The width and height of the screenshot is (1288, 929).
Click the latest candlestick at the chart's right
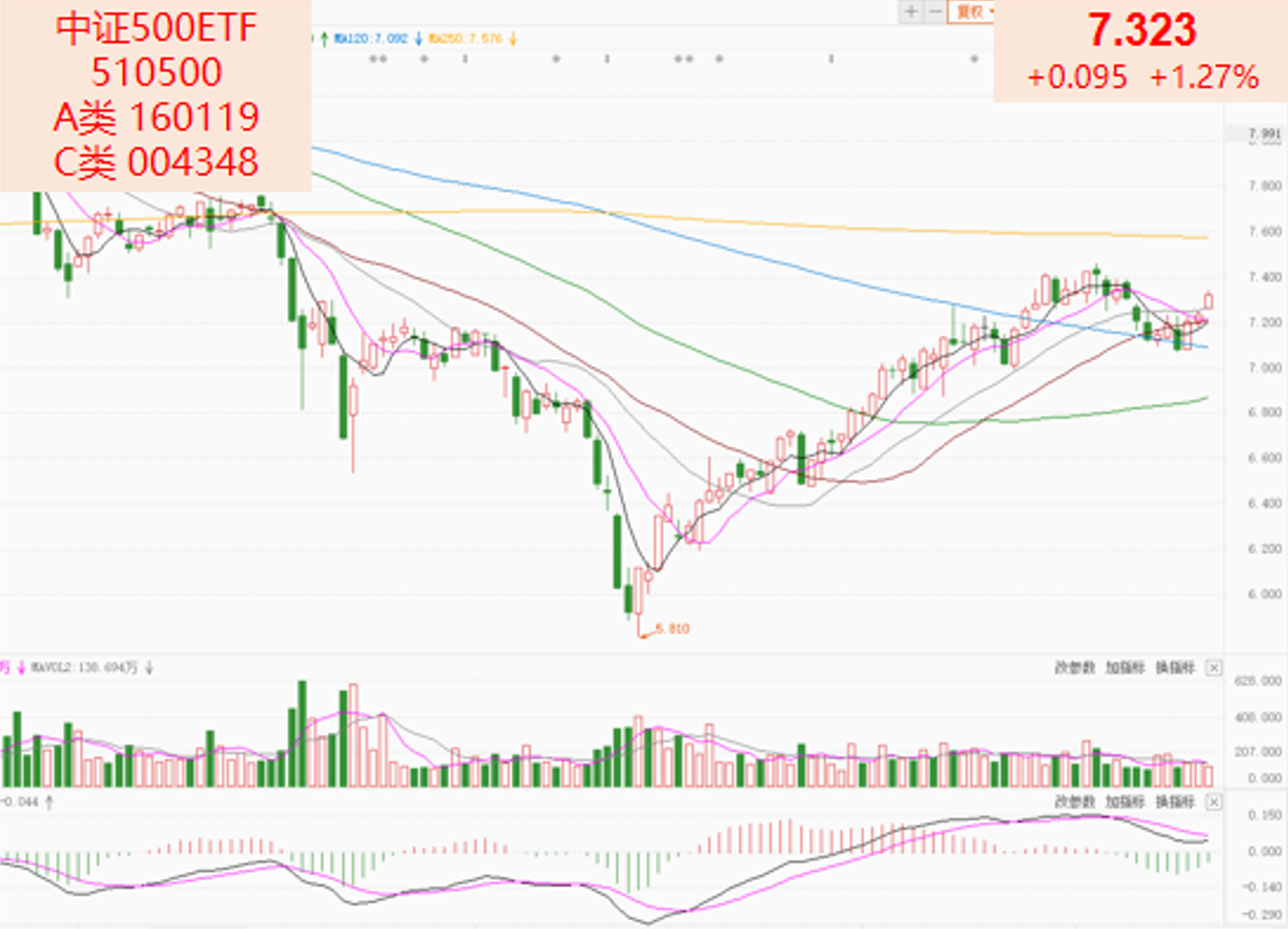coord(1208,301)
